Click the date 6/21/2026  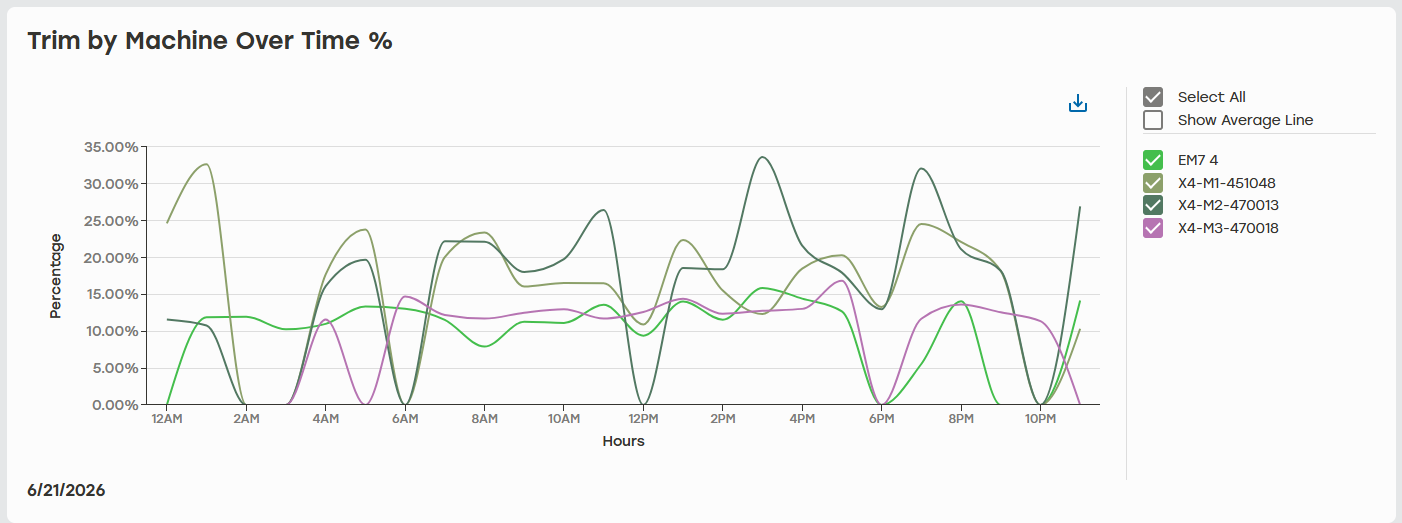66,491
